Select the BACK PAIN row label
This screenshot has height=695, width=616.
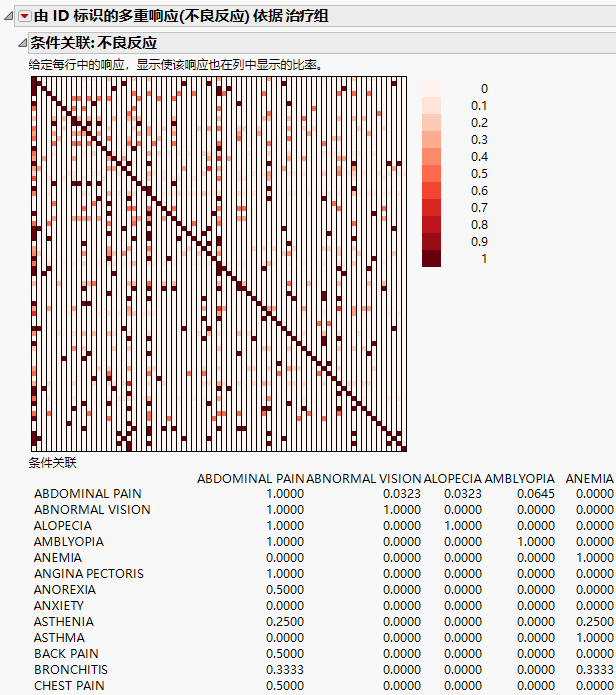(x=66, y=654)
